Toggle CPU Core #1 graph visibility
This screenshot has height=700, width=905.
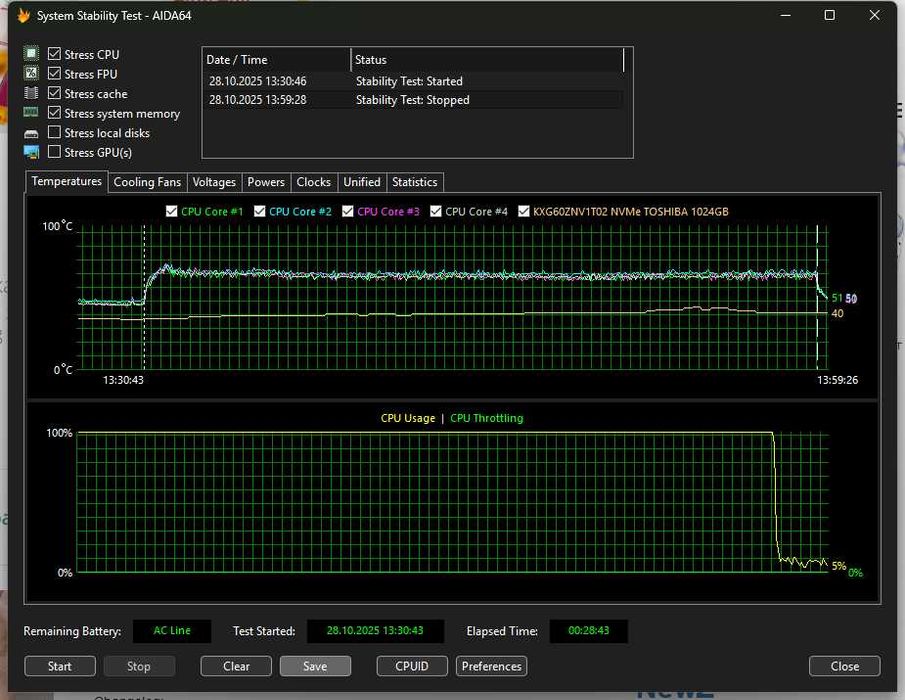[172, 211]
